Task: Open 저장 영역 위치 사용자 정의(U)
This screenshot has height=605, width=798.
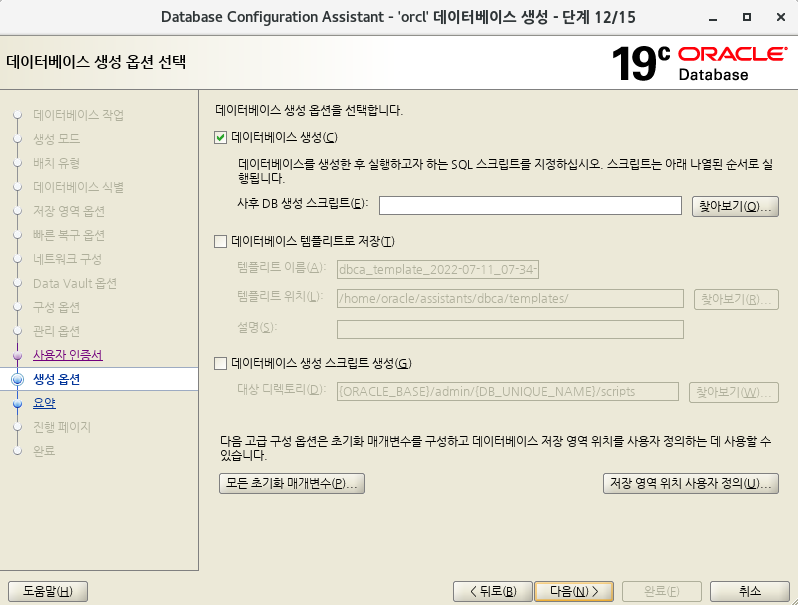Action: point(691,483)
